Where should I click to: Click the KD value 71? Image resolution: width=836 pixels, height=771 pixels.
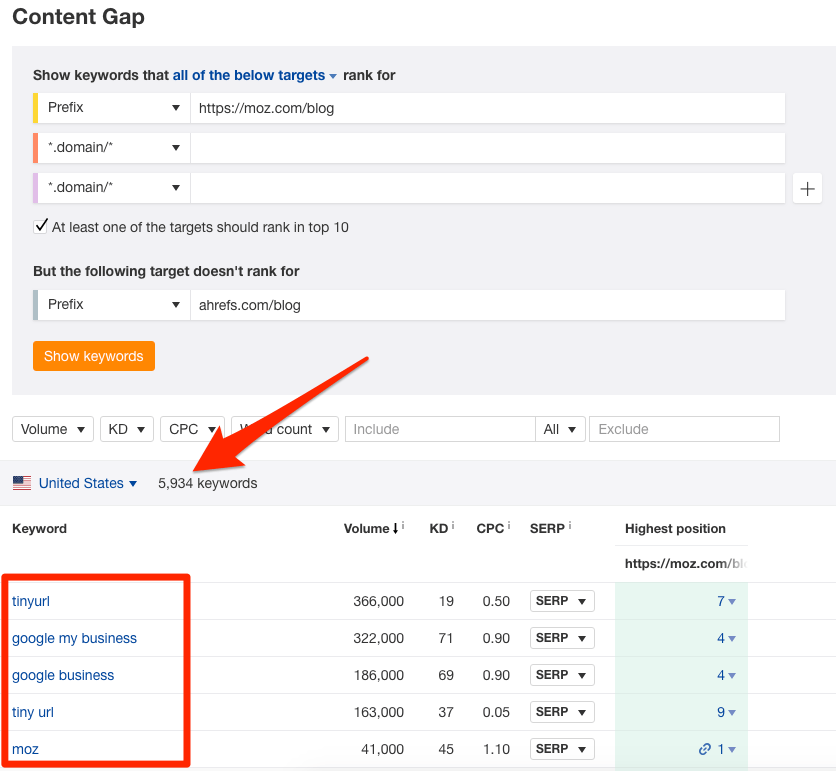click(x=446, y=638)
